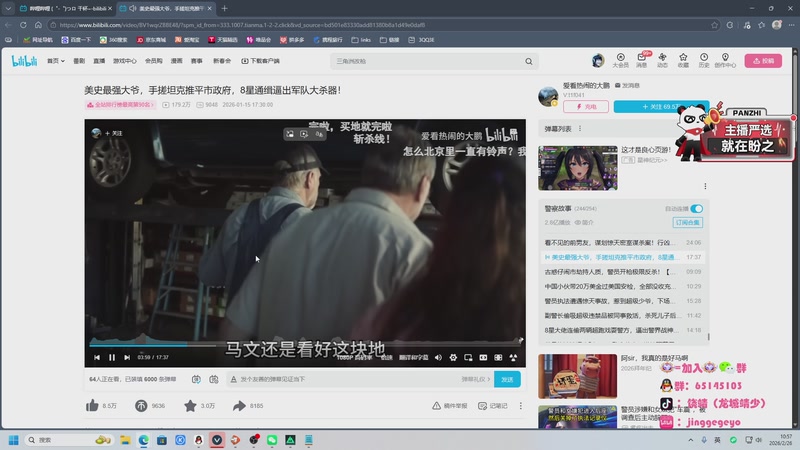Click the 稿件举报 report link
Screen dimensions: 800x450
(449, 406)
